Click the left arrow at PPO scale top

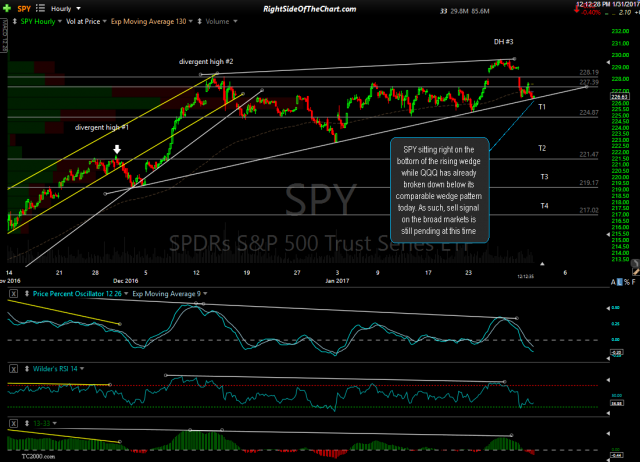(608, 309)
